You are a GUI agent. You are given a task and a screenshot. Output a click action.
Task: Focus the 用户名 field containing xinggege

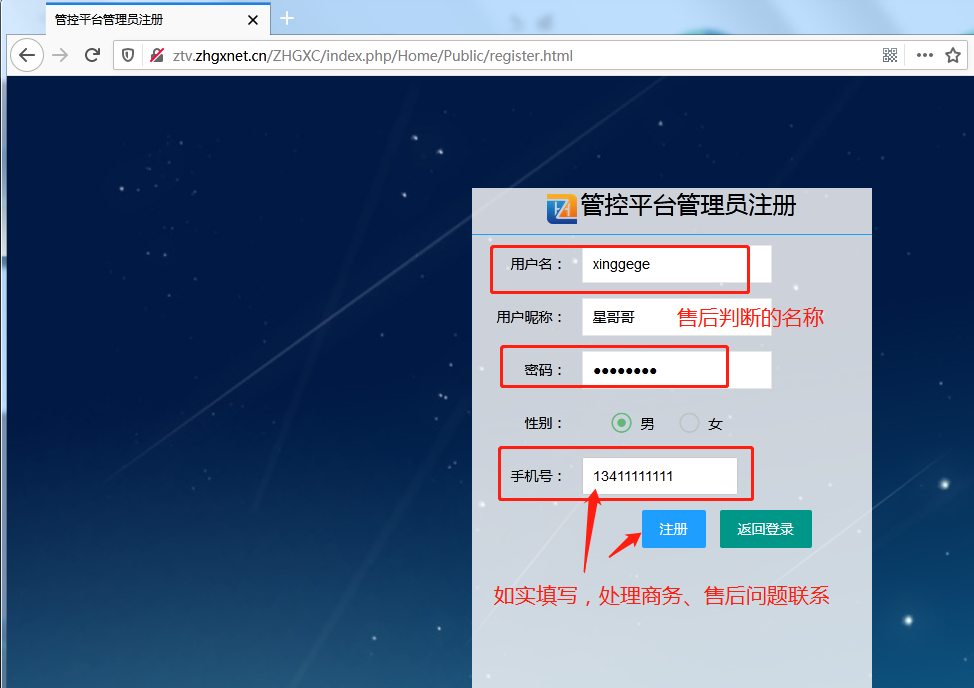tap(676, 265)
